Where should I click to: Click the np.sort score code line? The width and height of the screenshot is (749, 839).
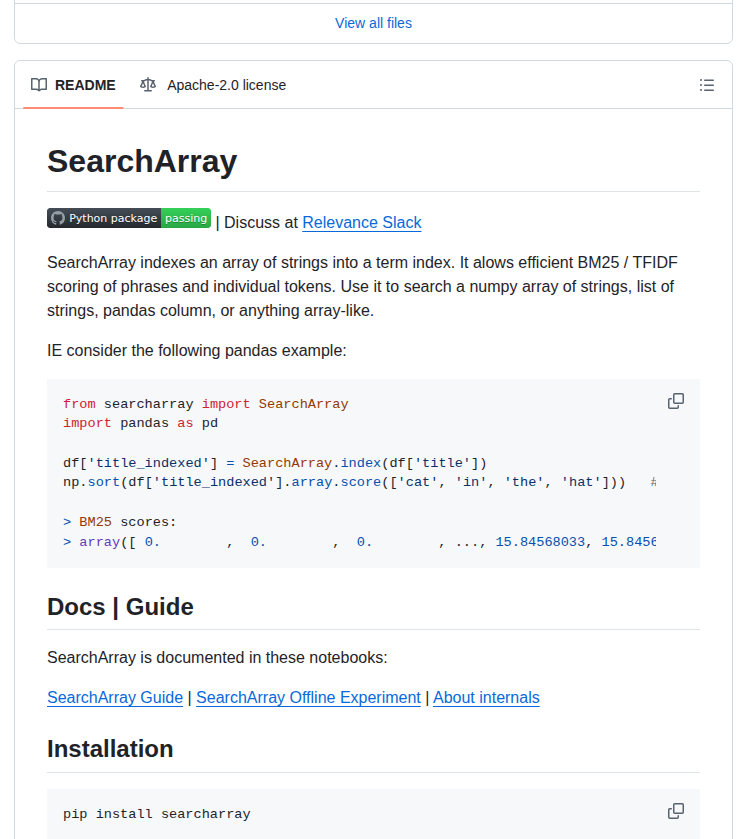pos(360,482)
